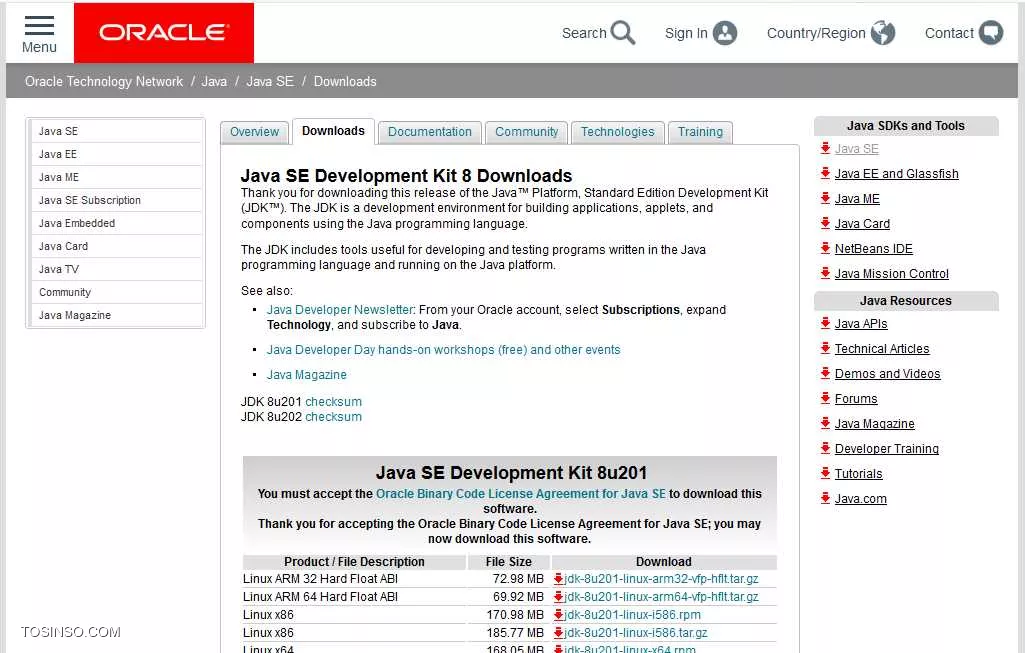Click red arrow icon beside Java Mission Control
This screenshot has width=1025, height=653.
point(826,273)
